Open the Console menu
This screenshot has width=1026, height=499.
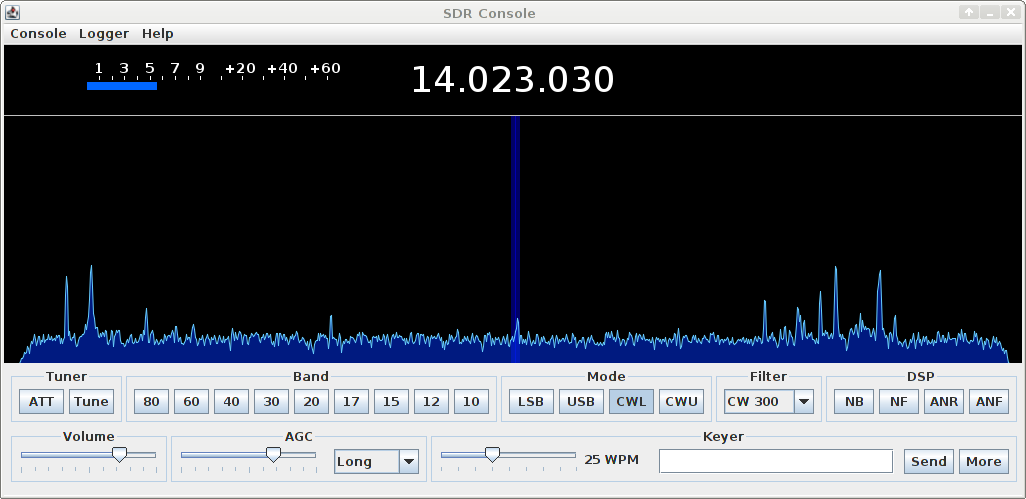coord(38,33)
